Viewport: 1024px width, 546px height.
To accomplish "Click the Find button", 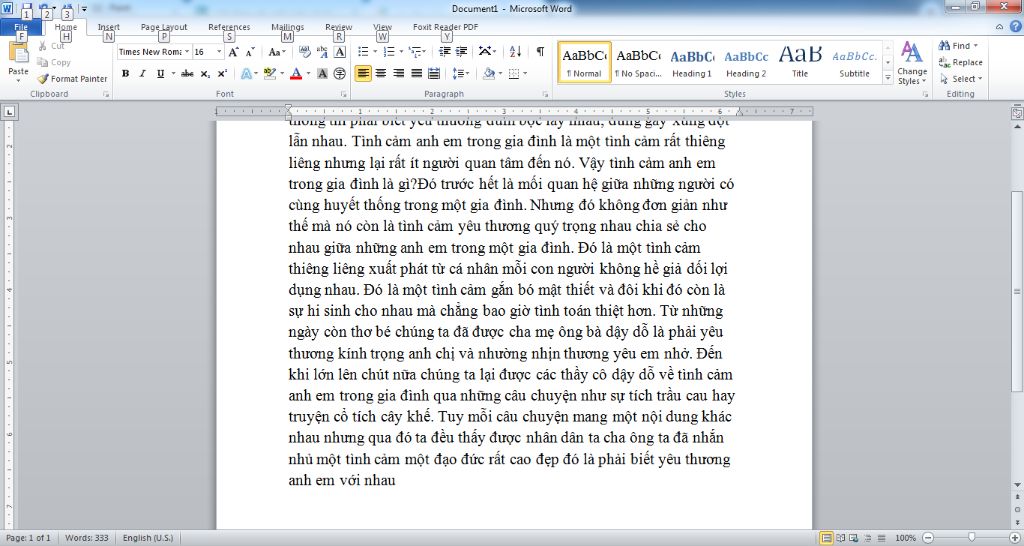I will 959,46.
